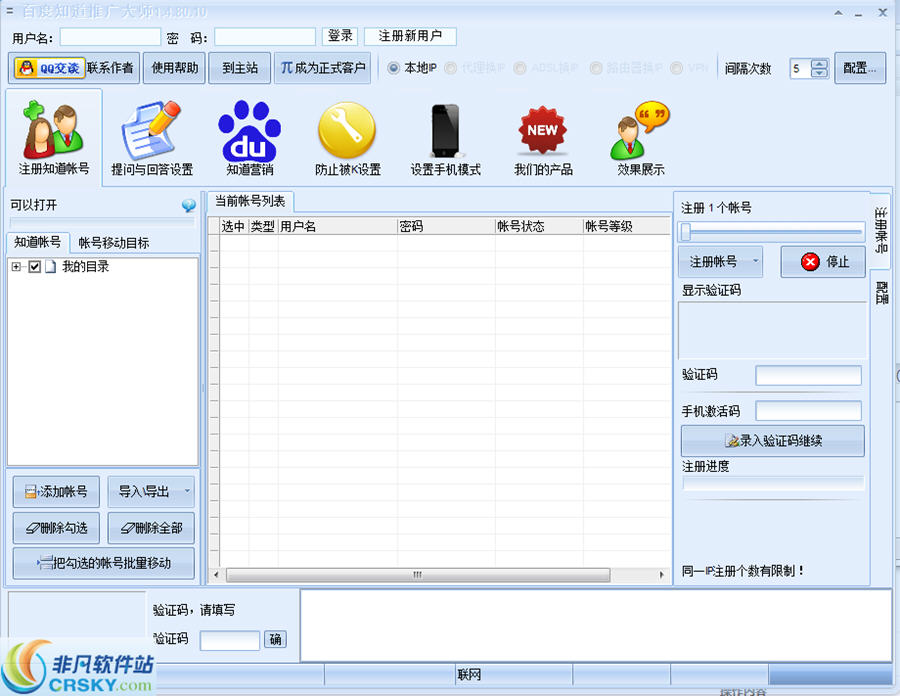This screenshot has width=900, height=696.
Task: Click 把勾选的帐号批量移动 button
Action: 104,563
